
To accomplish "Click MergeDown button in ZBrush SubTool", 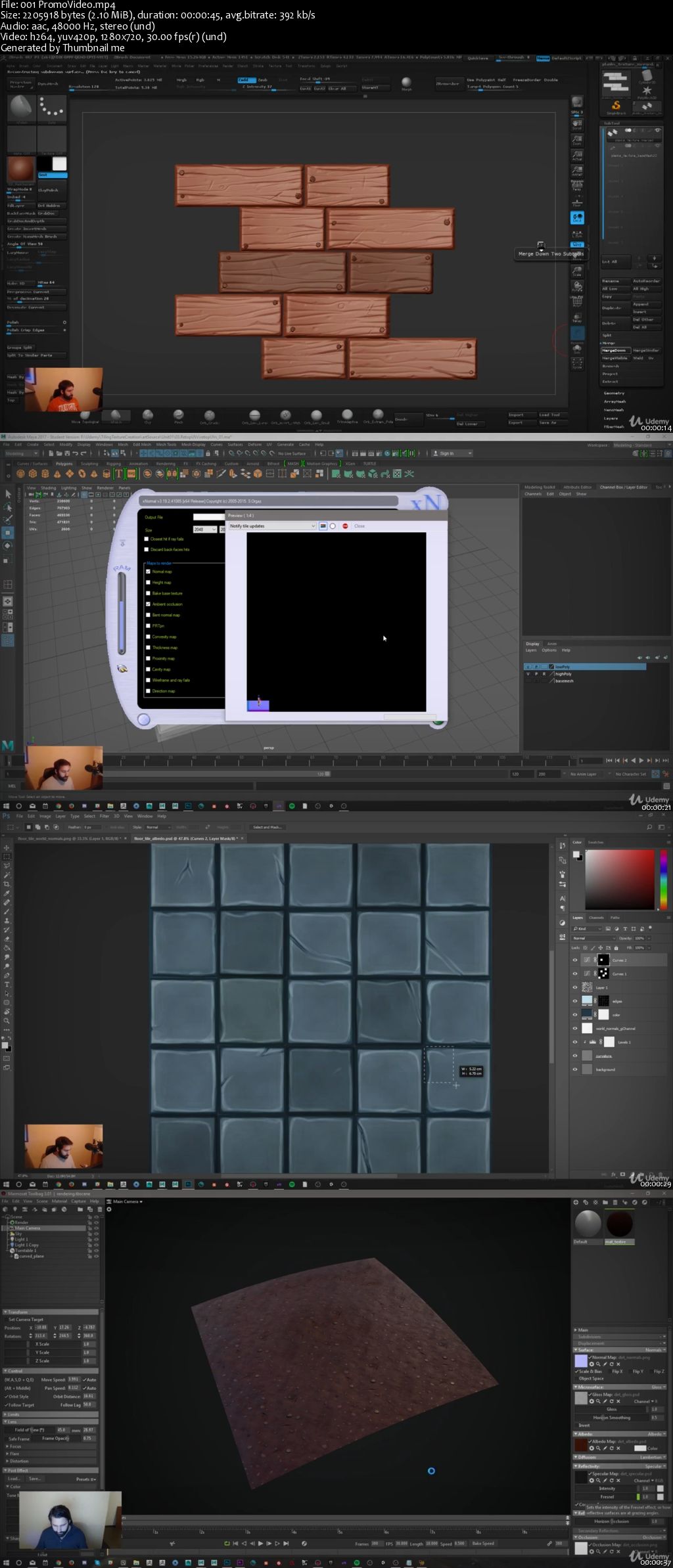I will [615, 351].
